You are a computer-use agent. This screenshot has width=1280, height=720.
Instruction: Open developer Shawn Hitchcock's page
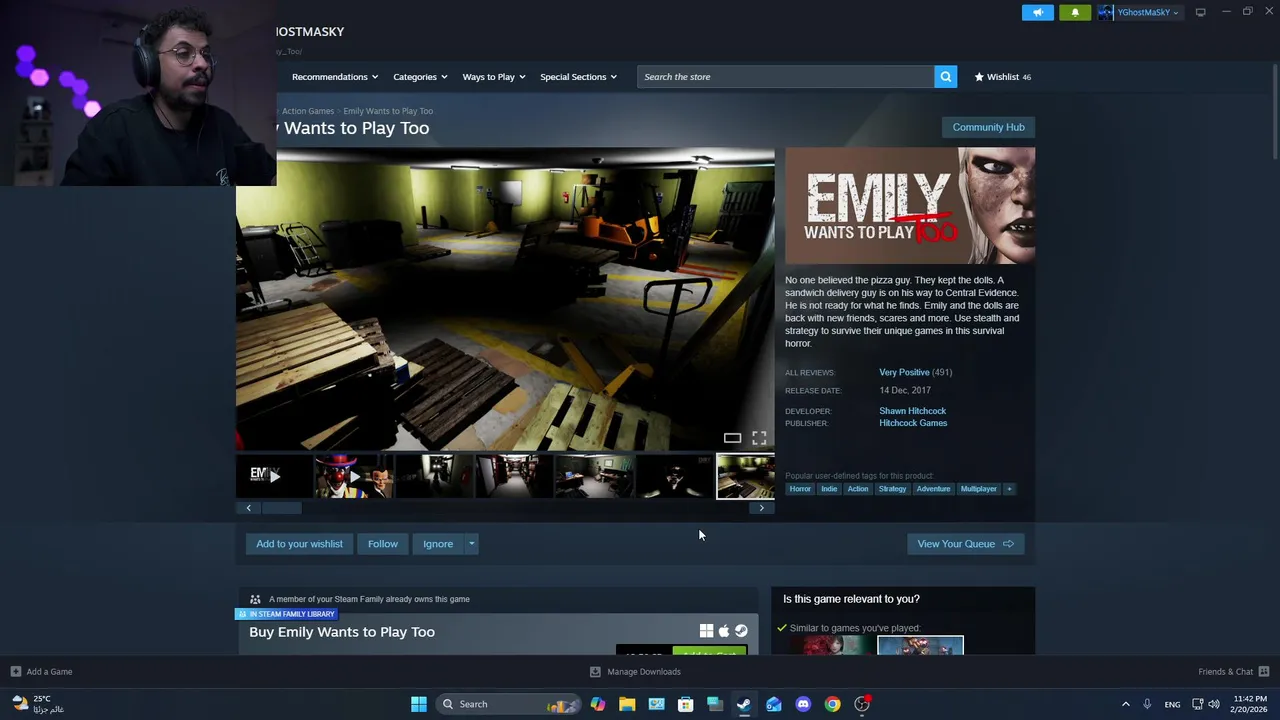(912, 411)
